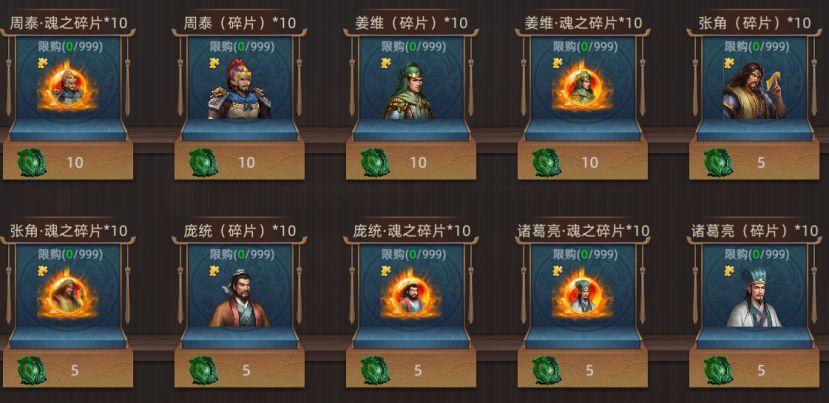829x403 pixels.
Task: Click the 张角（碎片） portrait holding a talisman
Action: tap(754, 91)
